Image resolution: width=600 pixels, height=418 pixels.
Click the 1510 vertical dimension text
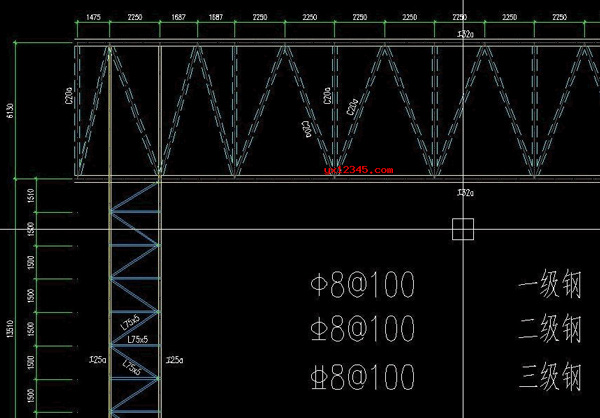point(31,195)
